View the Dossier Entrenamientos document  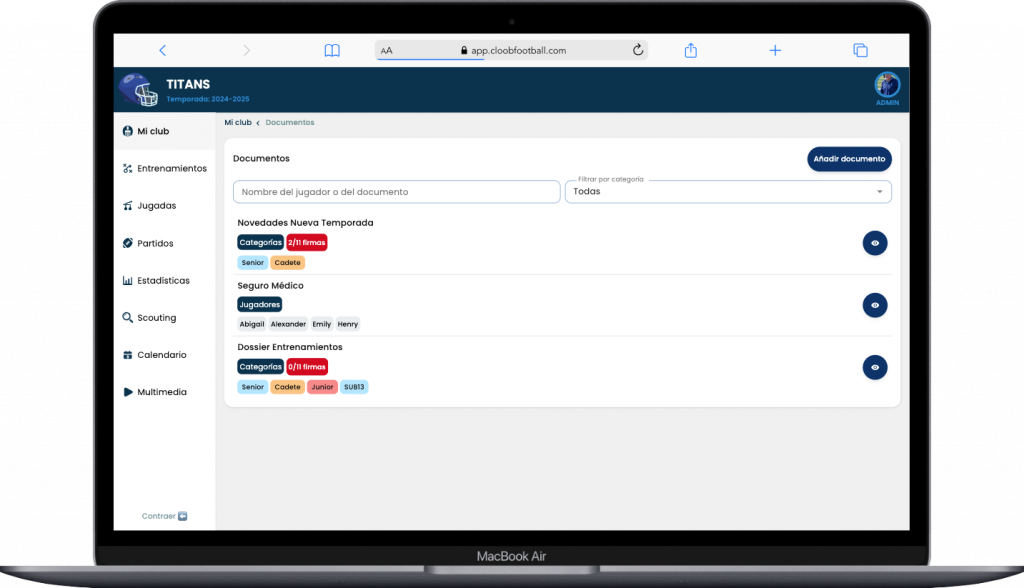click(875, 367)
